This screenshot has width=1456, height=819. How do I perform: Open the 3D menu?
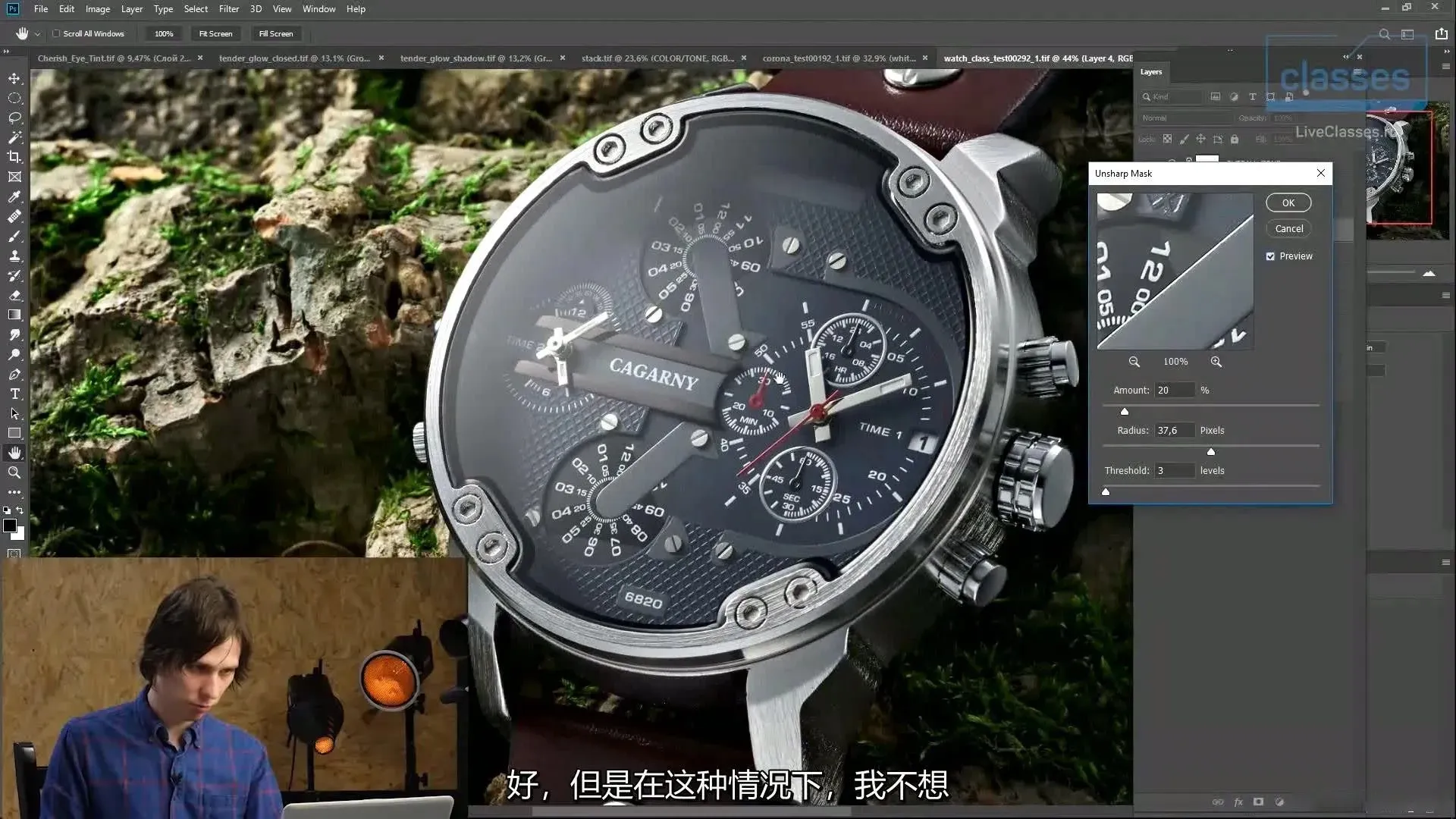[256, 9]
